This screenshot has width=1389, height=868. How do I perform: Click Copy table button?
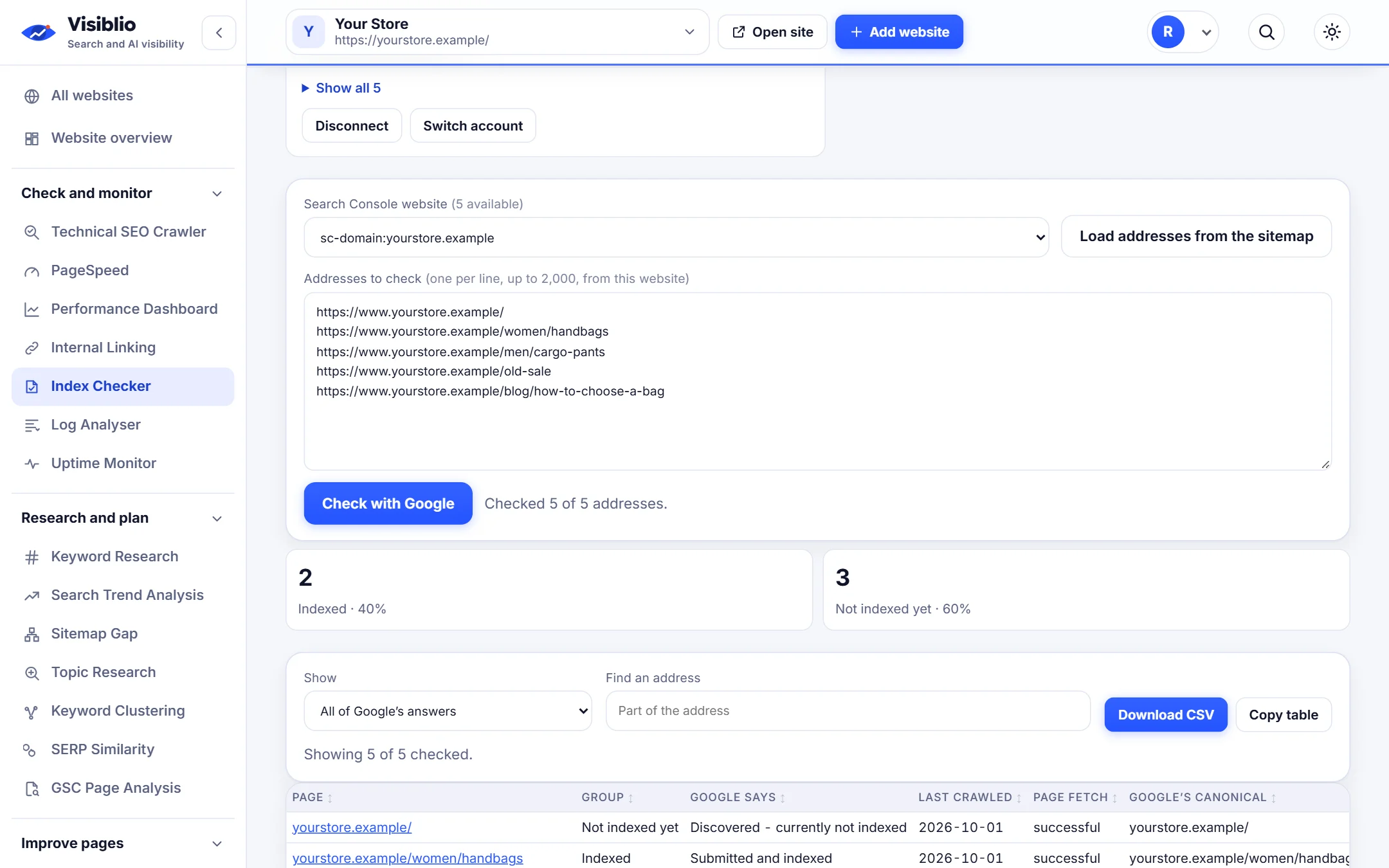(1283, 715)
